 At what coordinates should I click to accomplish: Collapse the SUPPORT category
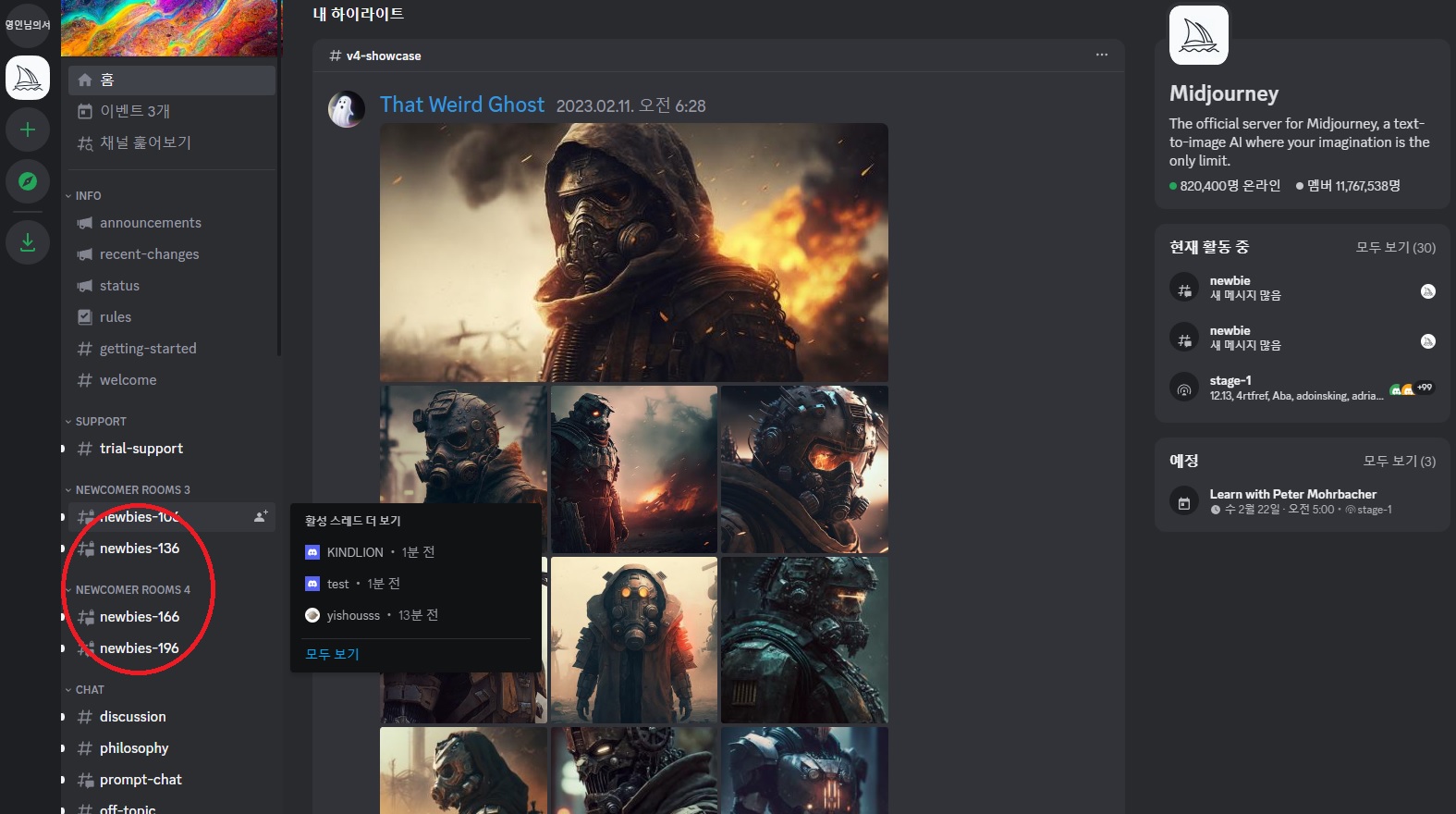tap(95, 422)
